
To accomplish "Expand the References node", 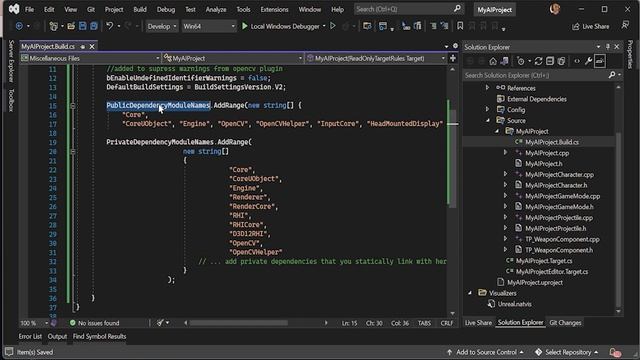I will pos(487,88).
